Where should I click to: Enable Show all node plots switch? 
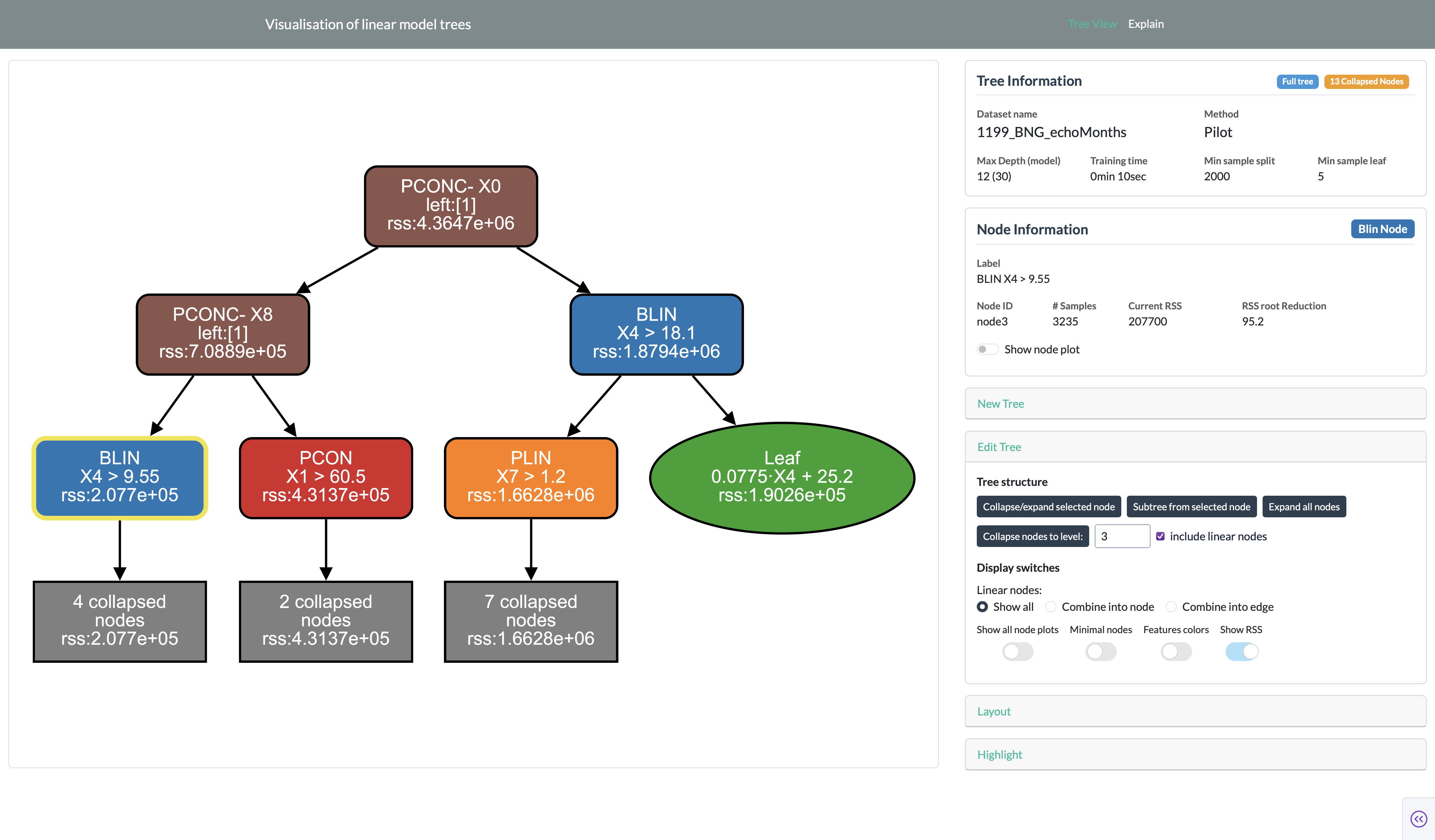coord(1018,652)
